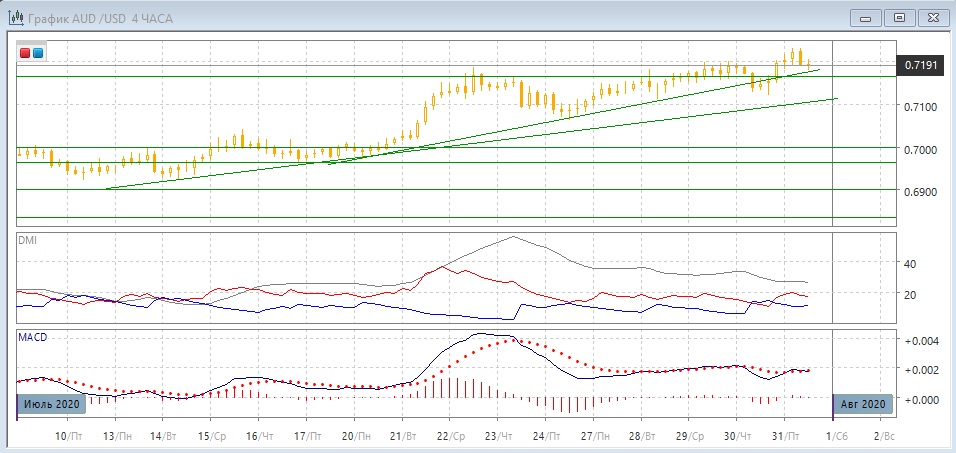The height and width of the screenshot is (453, 956).
Task: Click the 27/Пн date on time axis
Action: tap(594, 437)
